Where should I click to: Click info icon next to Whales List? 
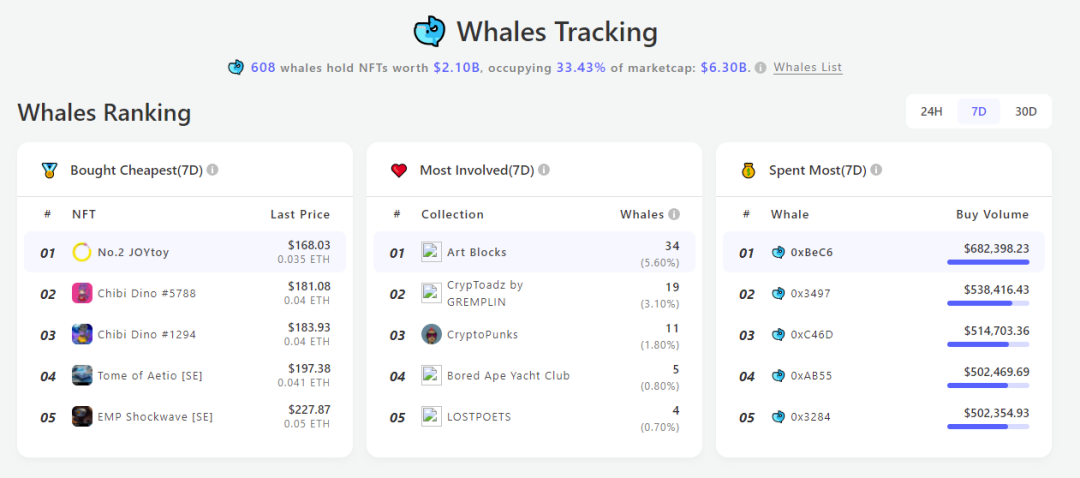(760, 67)
